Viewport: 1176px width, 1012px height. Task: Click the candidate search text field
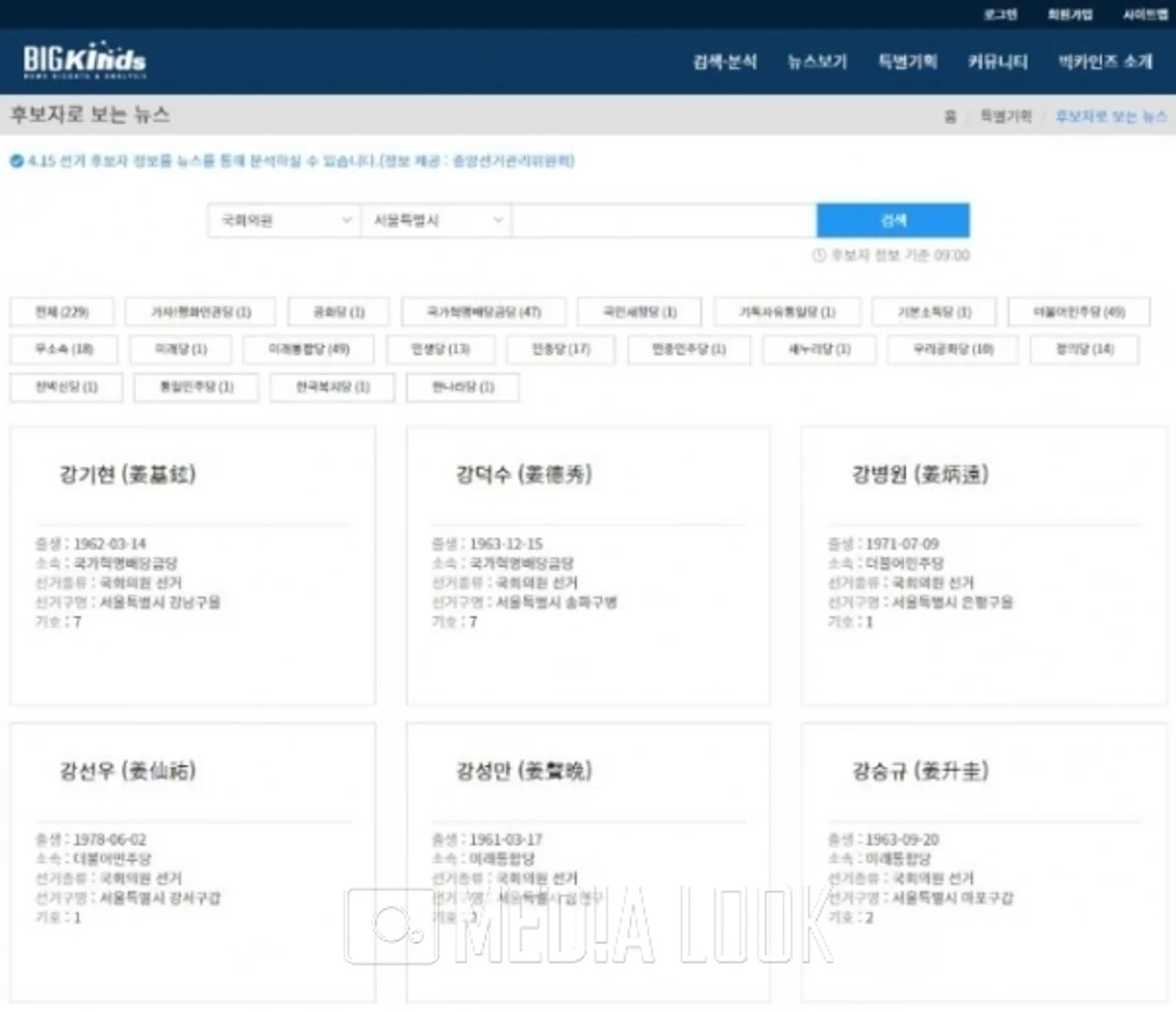pos(663,221)
